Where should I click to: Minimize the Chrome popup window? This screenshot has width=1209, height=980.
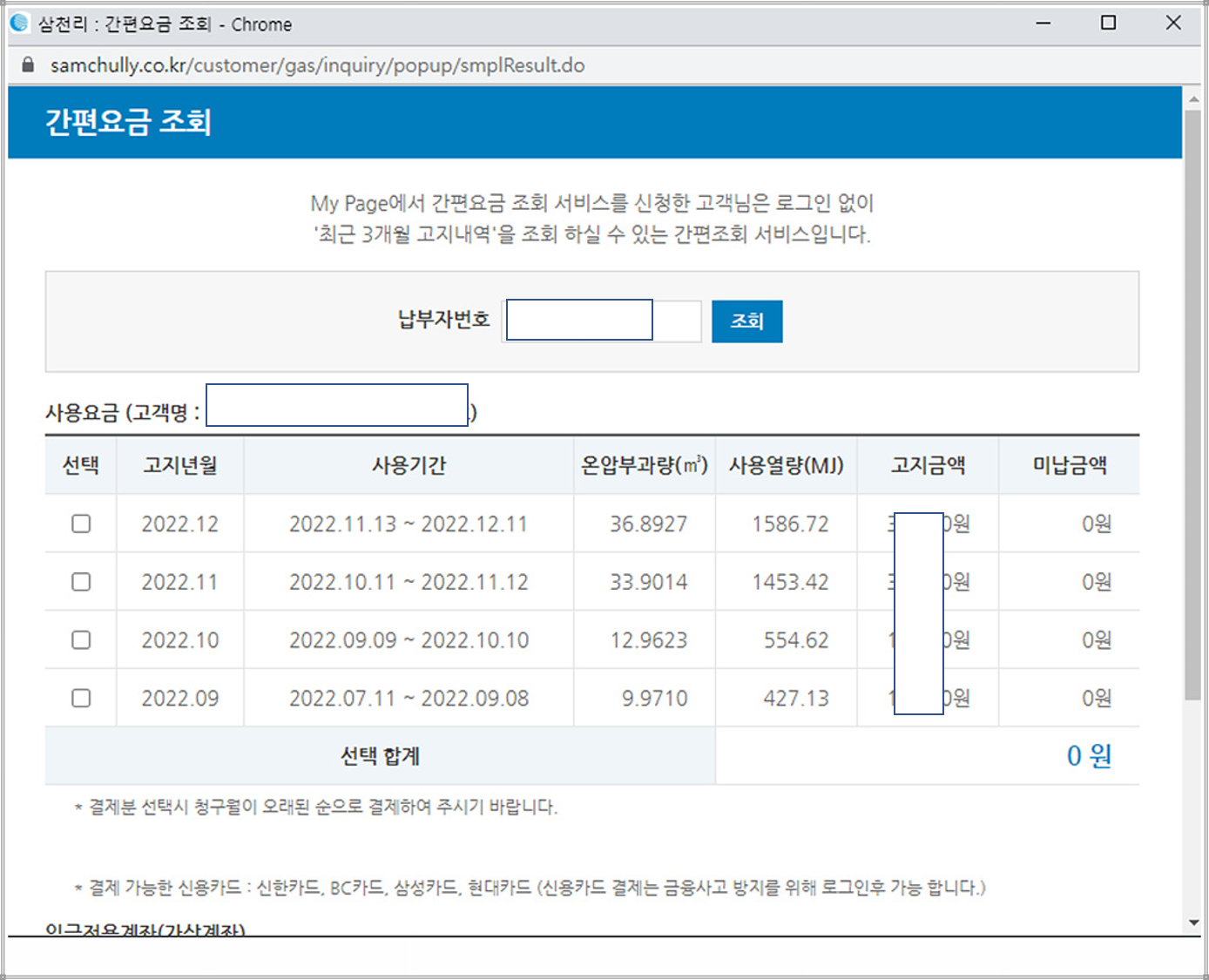1044,24
